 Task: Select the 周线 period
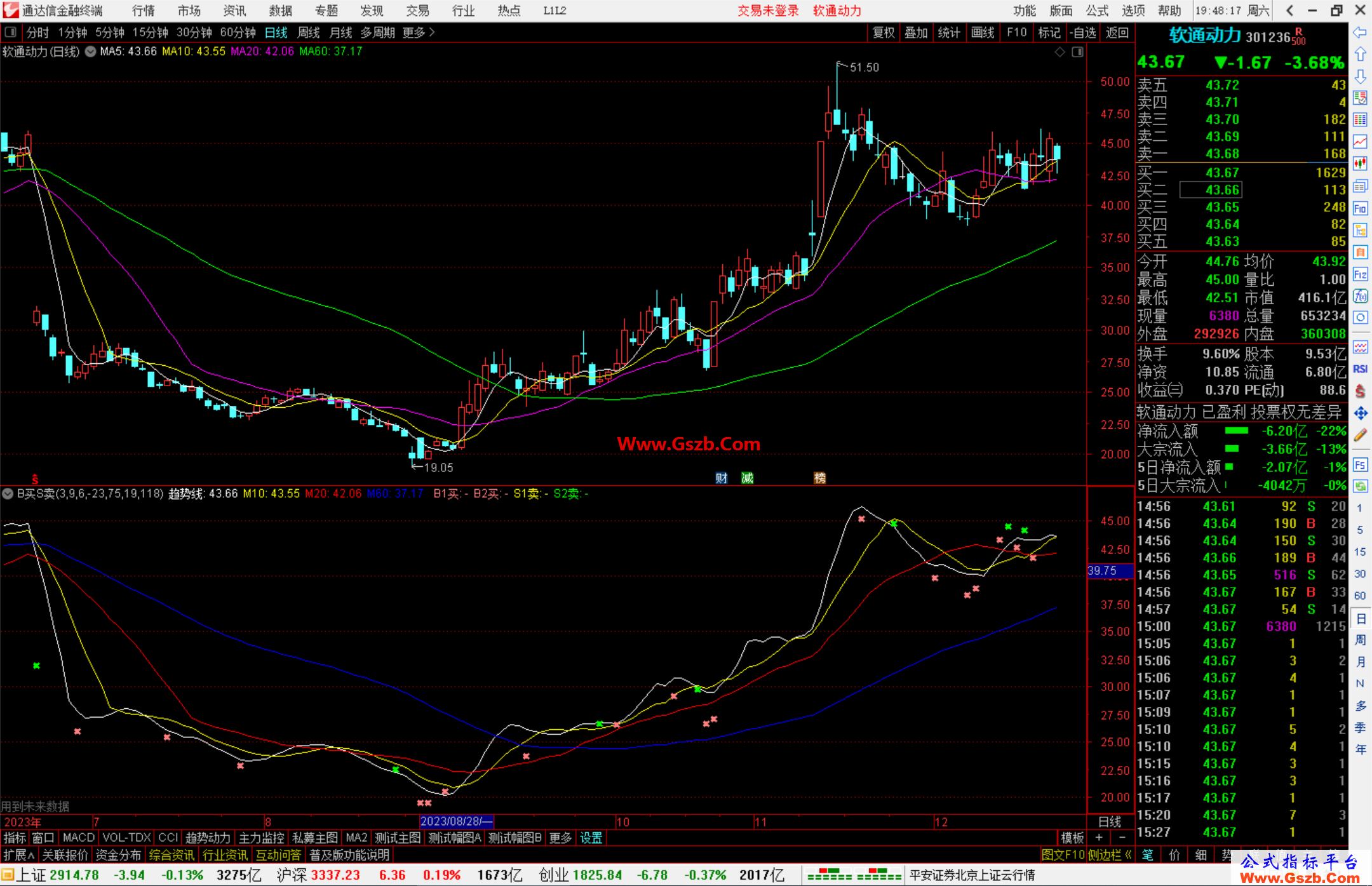pyautogui.click(x=308, y=32)
